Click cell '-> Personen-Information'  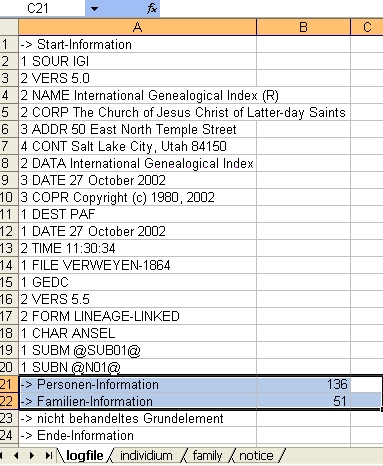[x=137, y=384]
